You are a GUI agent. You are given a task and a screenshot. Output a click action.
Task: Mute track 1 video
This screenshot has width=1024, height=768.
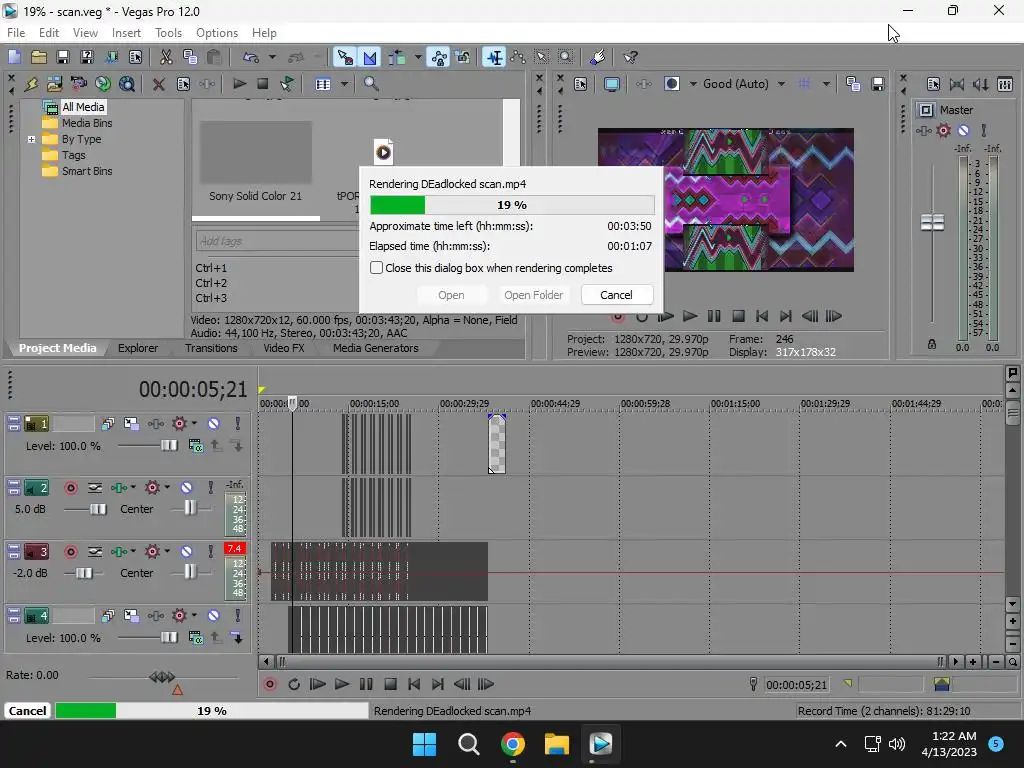point(214,424)
